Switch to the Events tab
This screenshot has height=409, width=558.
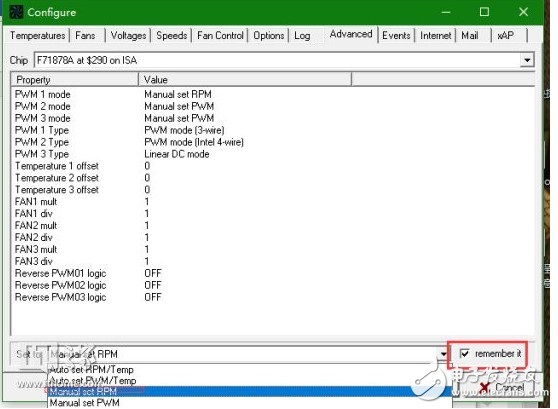point(396,36)
